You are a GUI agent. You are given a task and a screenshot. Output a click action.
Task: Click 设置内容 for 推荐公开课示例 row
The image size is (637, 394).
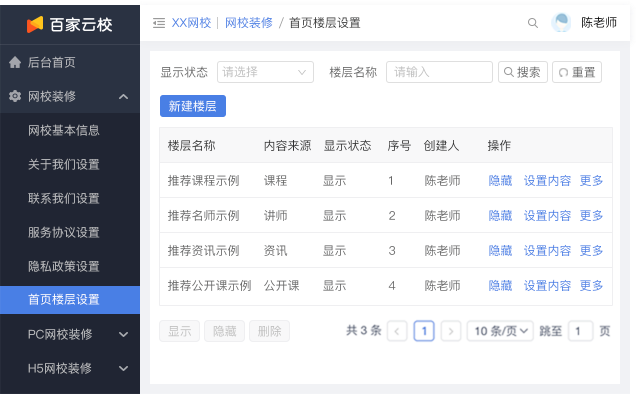pos(547,286)
